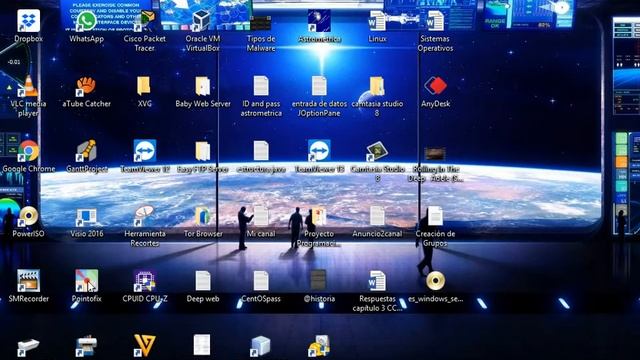Viewport: 640px width, 360px height.
Task: Select the XVG folder
Action: pos(144,91)
